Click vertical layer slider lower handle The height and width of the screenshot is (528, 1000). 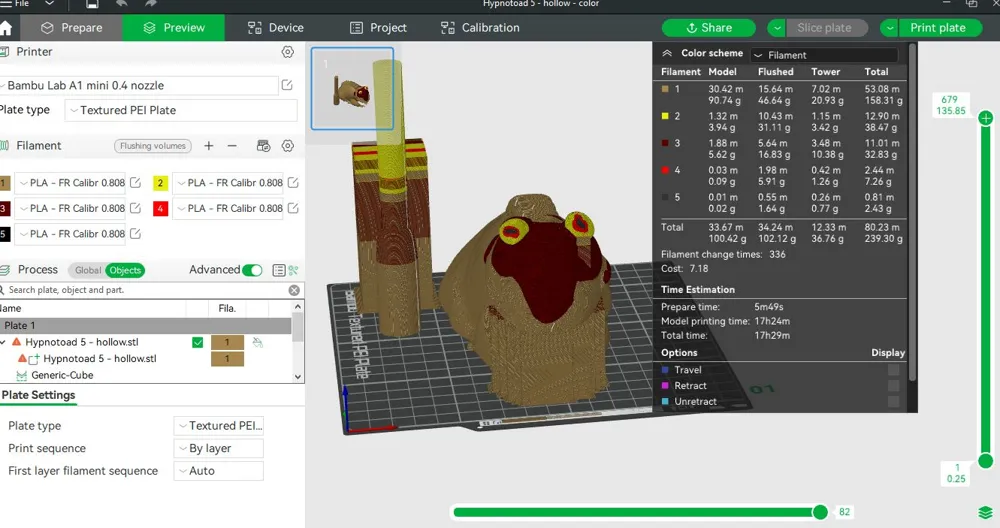pyautogui.click(x=986, y=461)
